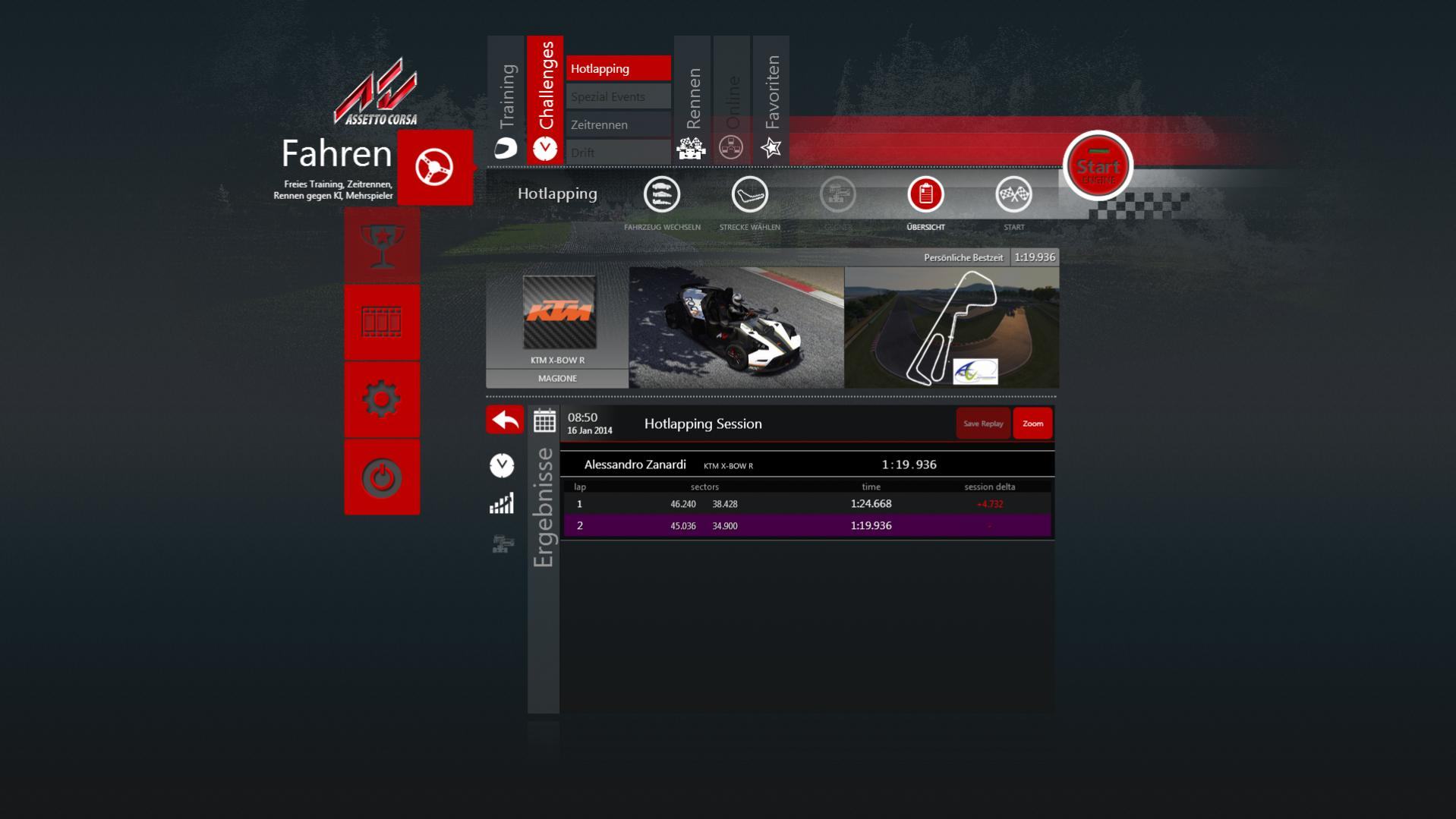This screenshot has height=819, width=1456.
Task: Click the Übersicht clipboard icon
Action: (x=925, y=194)
